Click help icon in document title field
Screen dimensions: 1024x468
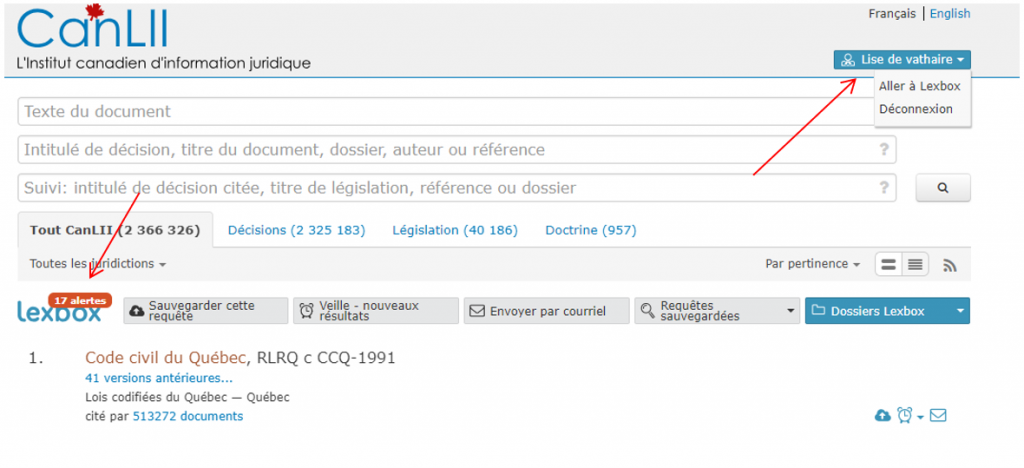click(883, 150)
